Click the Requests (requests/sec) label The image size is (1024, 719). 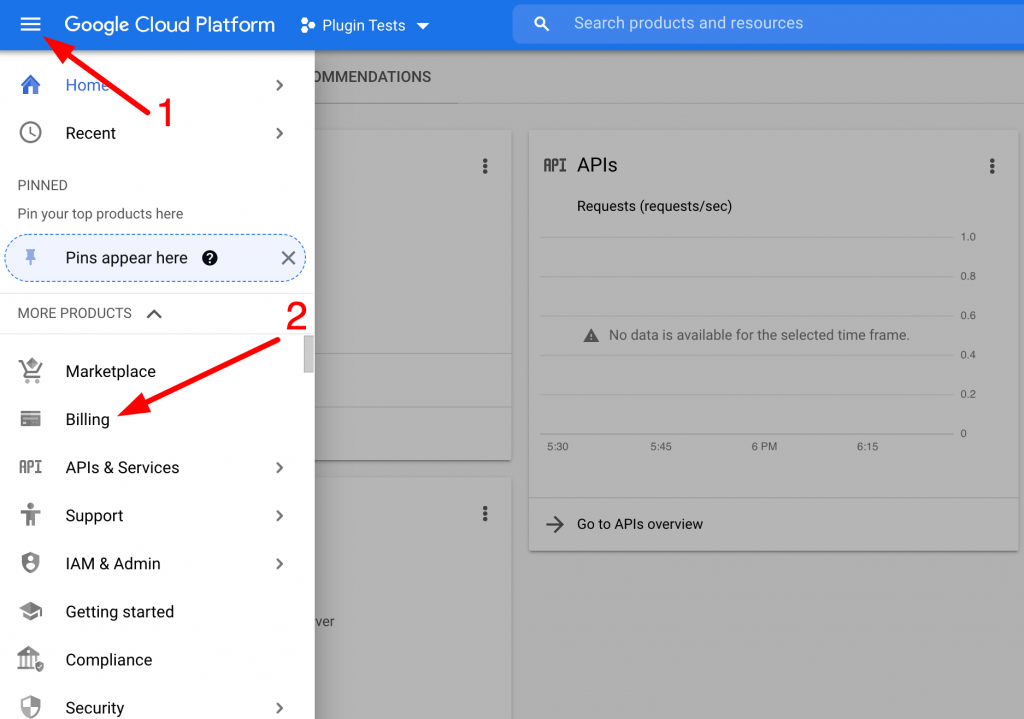[654, 206]
